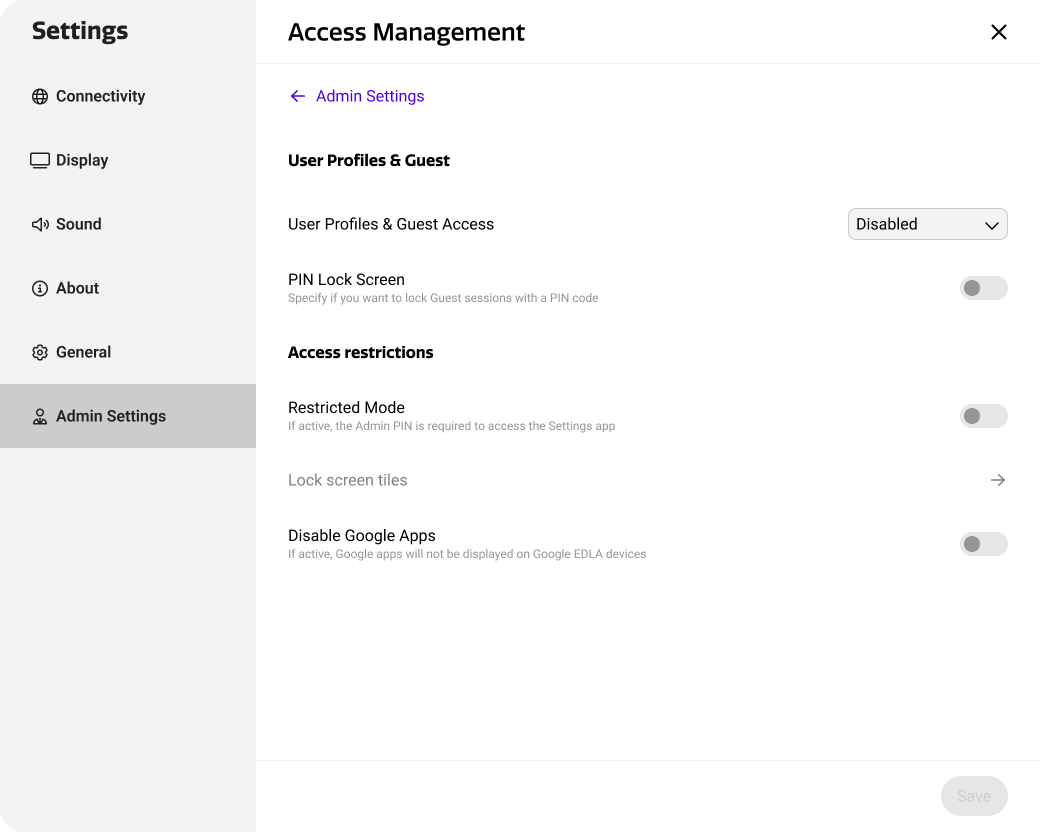
Task: Click the back arrow icon
Action: pyautogui.click(x=297, y=97)
